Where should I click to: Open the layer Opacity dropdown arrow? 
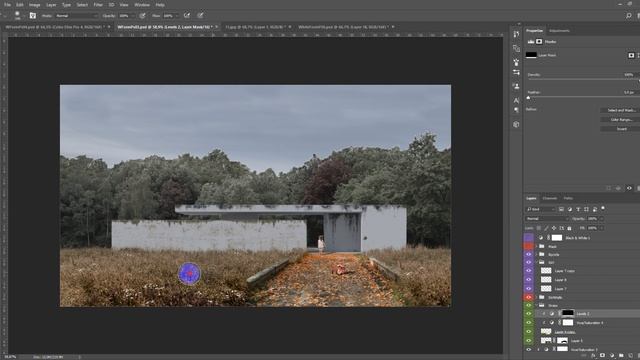(x=602, y=219)
